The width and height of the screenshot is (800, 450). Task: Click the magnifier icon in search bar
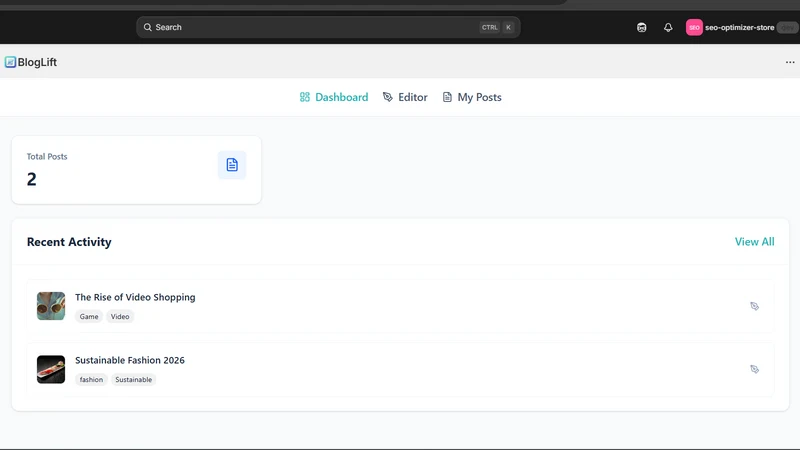(147, 28)
